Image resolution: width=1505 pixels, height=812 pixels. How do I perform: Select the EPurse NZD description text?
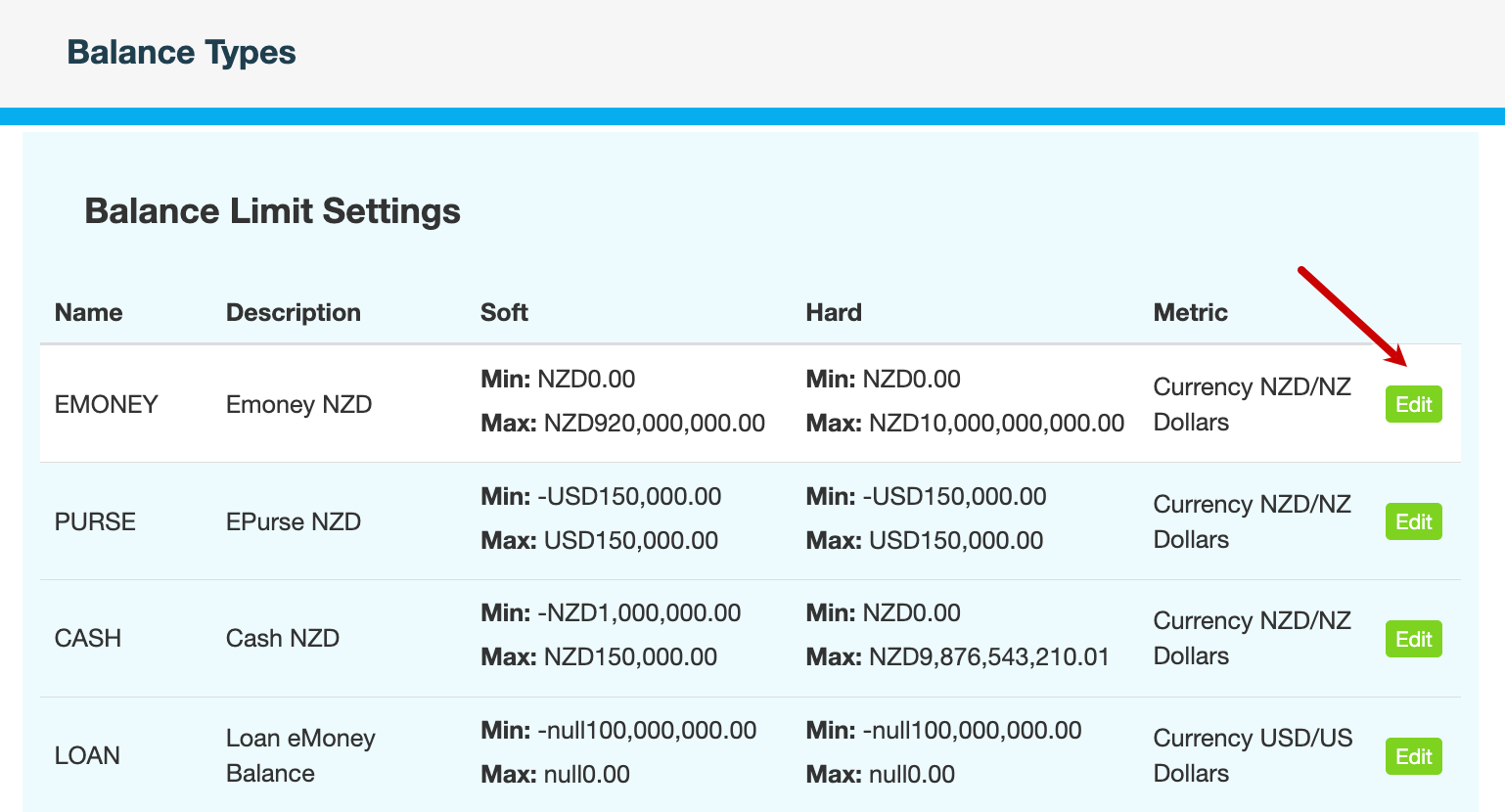pyautogui.click(x=294, y=521)
